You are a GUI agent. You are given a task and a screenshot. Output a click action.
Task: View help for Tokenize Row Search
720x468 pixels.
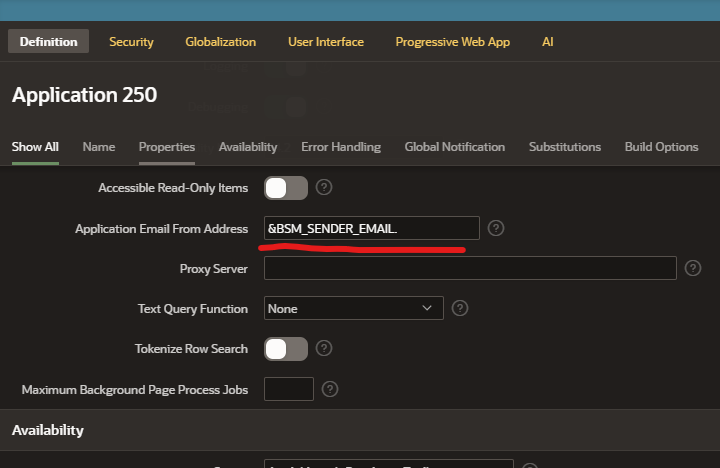(324, 349)
